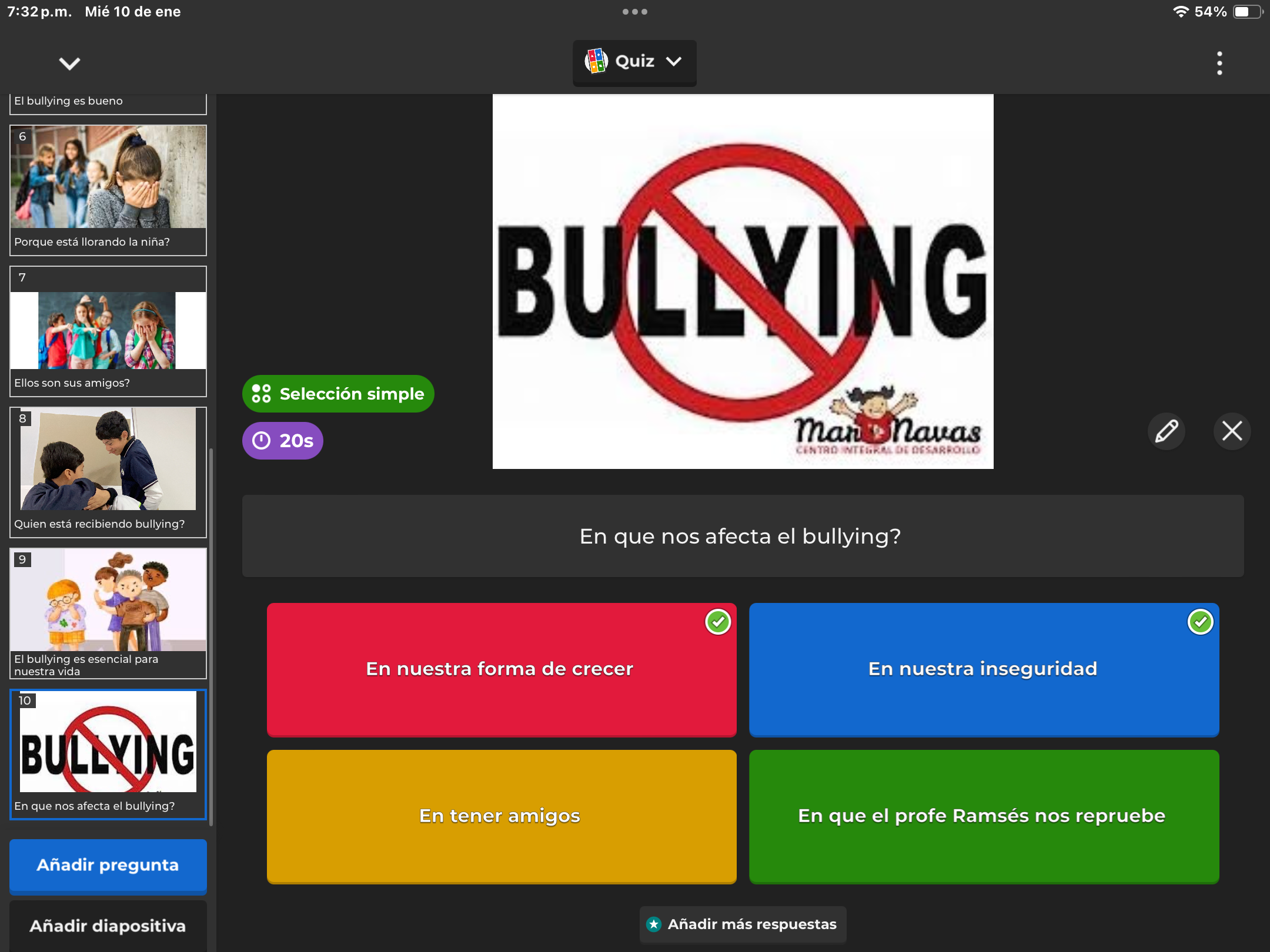Edit the question text field
This screenshot has width=1270, height=952.
pyautogui.click(x=742, y=536)
